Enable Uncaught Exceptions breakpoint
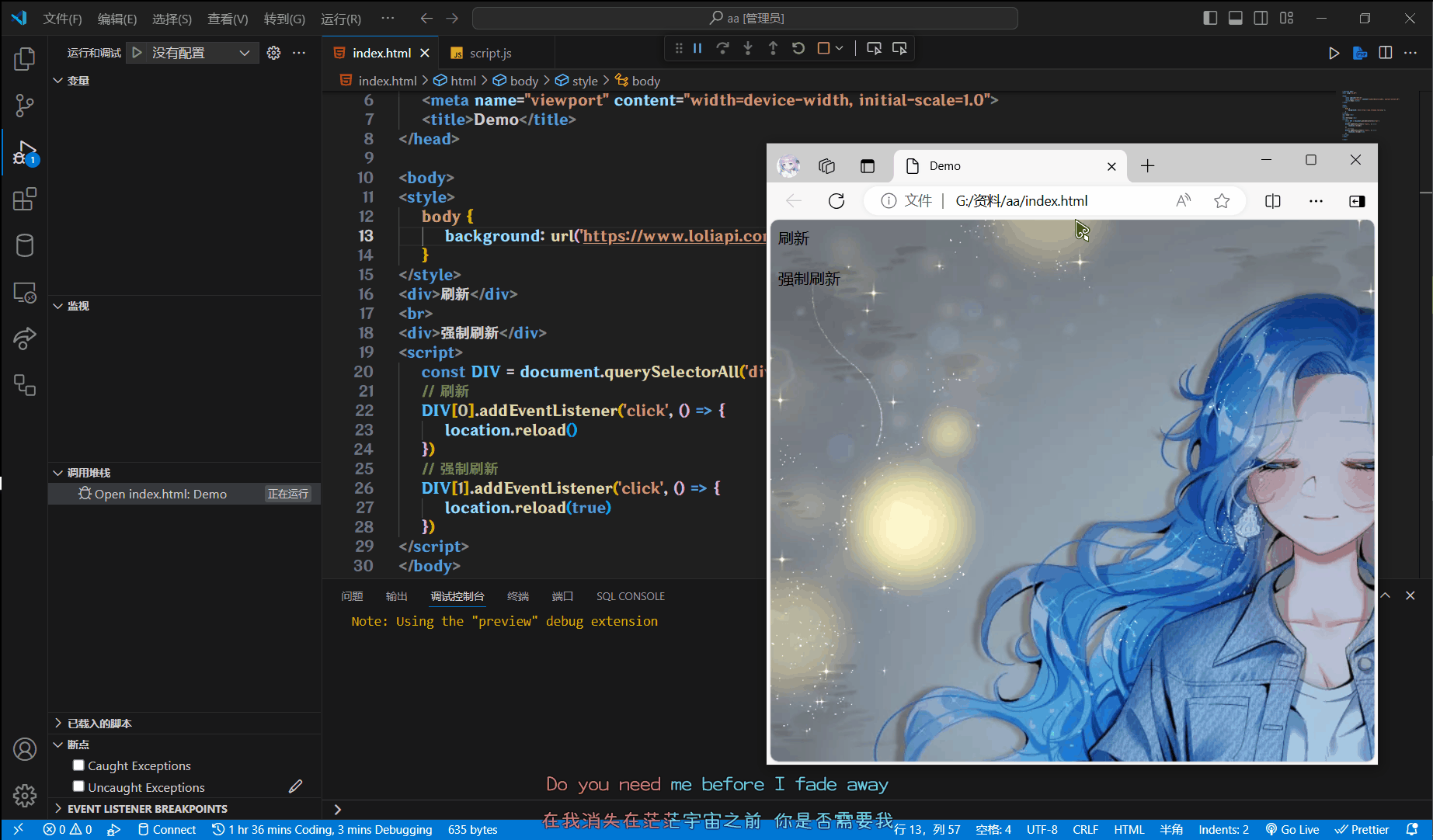Image resolution: width=1433 pixels, height=840 pixels. pyautogui.click(x=78, y=786)
